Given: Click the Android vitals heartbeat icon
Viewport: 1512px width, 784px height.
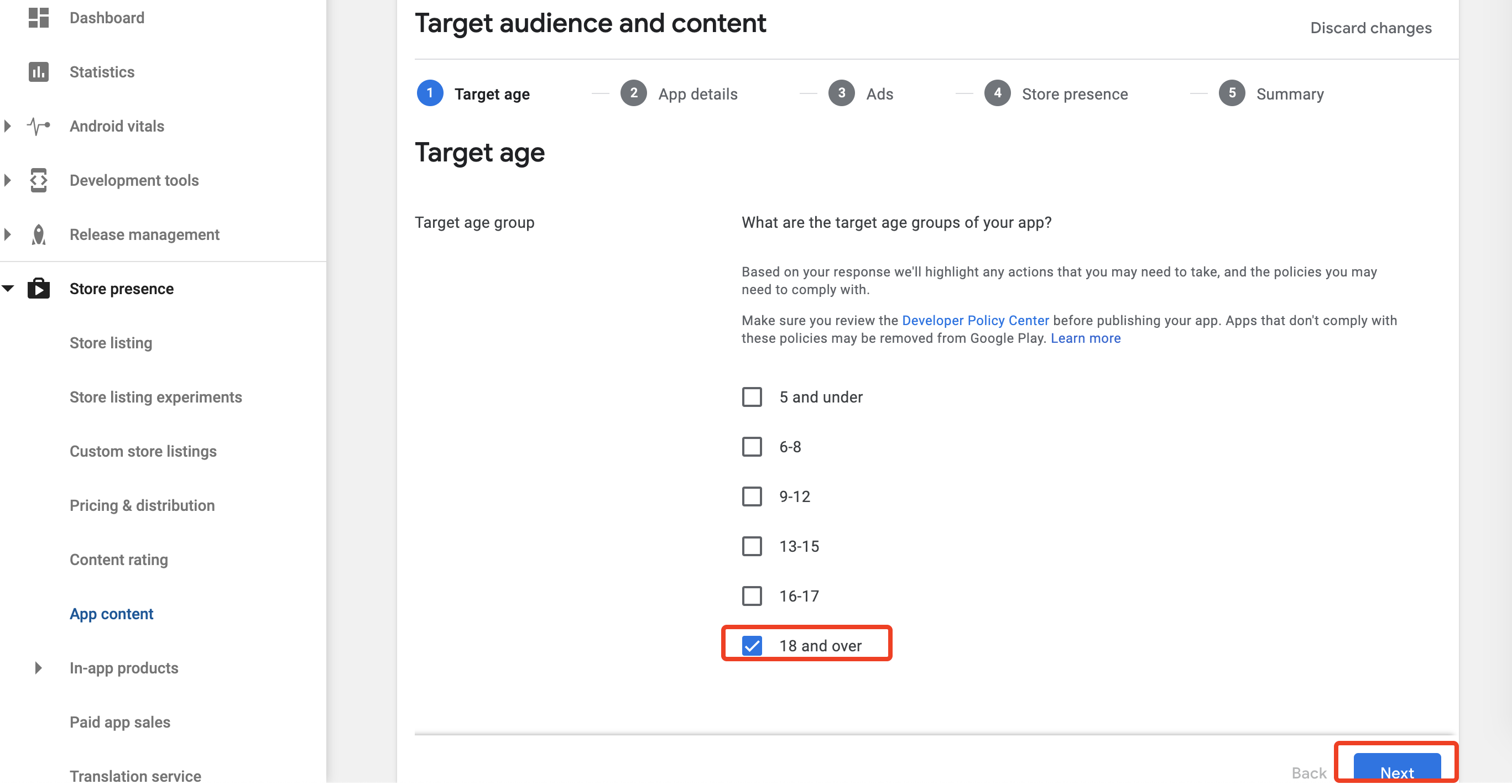Looking at the screenshot, I should [x=39, y=126].
